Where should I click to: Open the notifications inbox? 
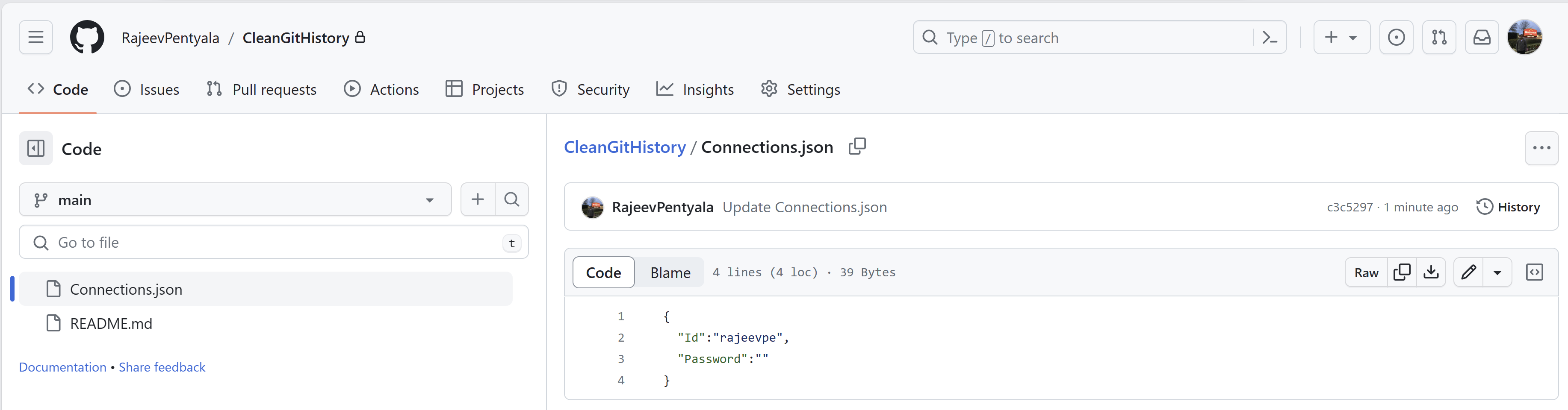point(1482,37)
